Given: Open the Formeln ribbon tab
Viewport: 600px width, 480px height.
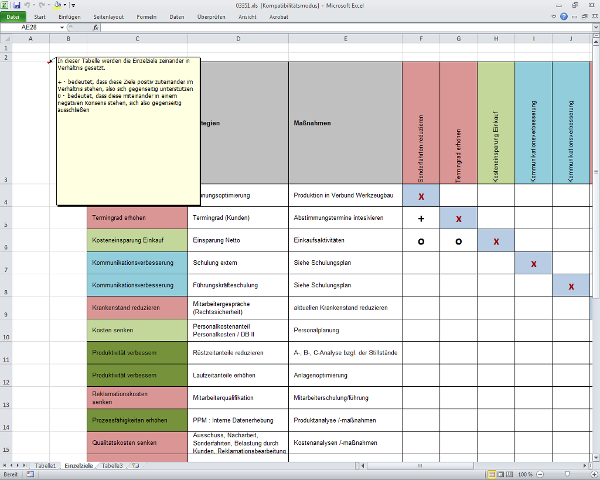Looking at the screenshot, I should [146, 17].
